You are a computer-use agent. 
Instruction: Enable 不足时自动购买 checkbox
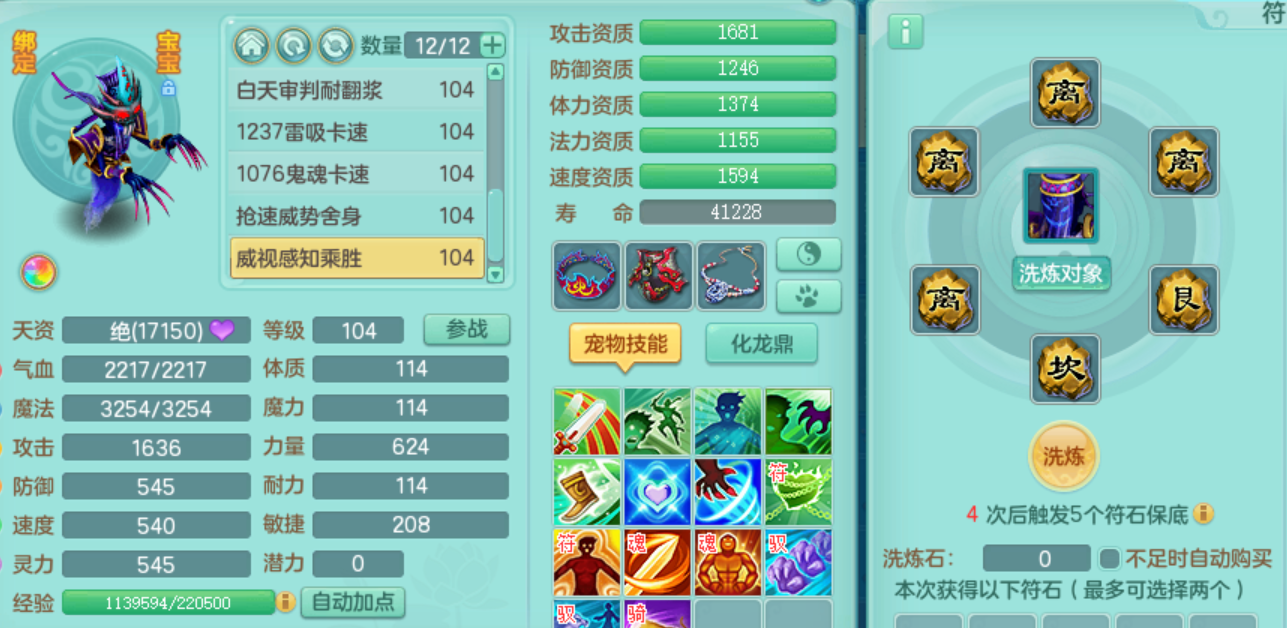click(1110, 558)
